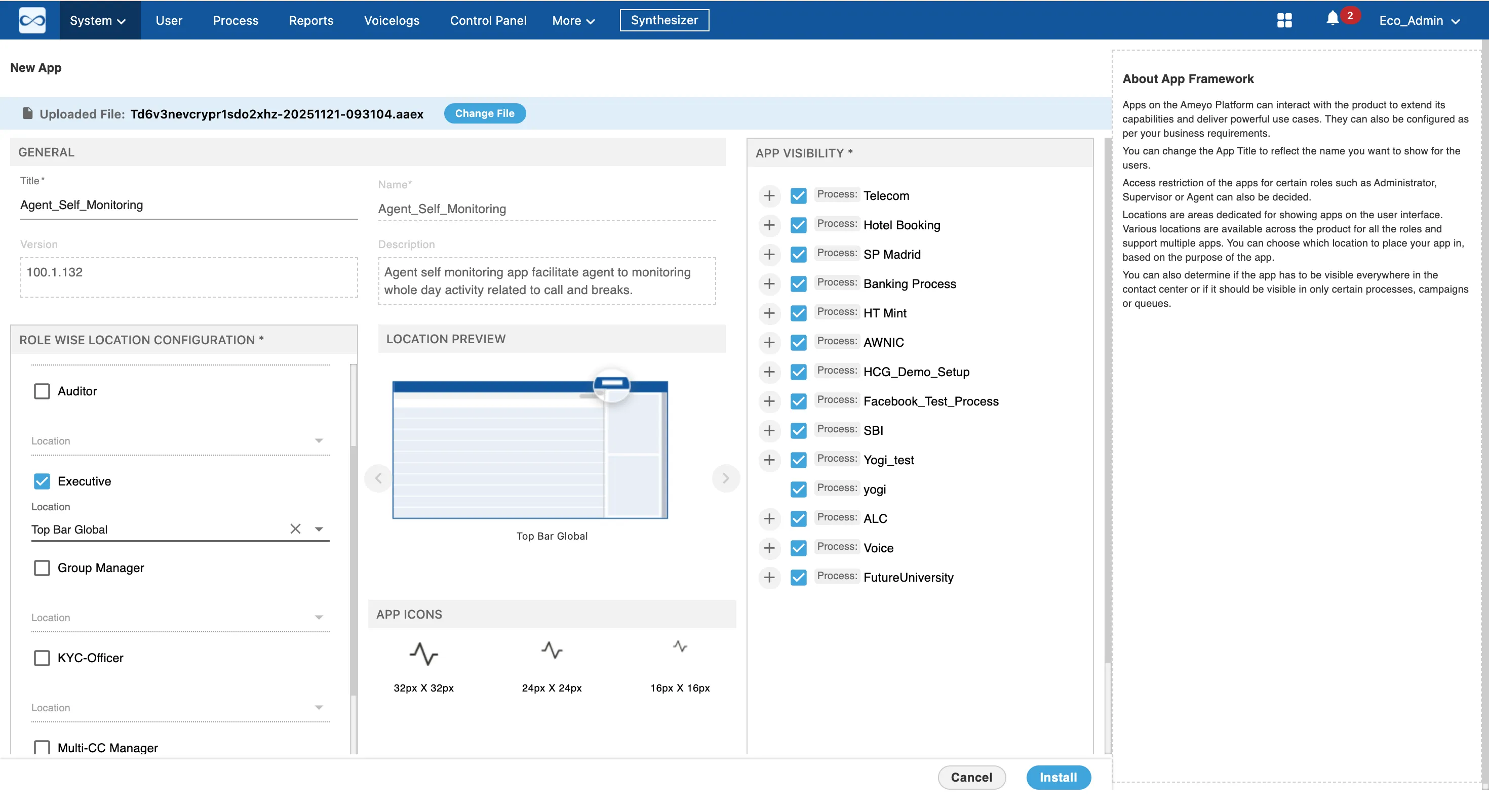
Task: Expand the AWNIC process plus icon
Action: pos(769,343)
